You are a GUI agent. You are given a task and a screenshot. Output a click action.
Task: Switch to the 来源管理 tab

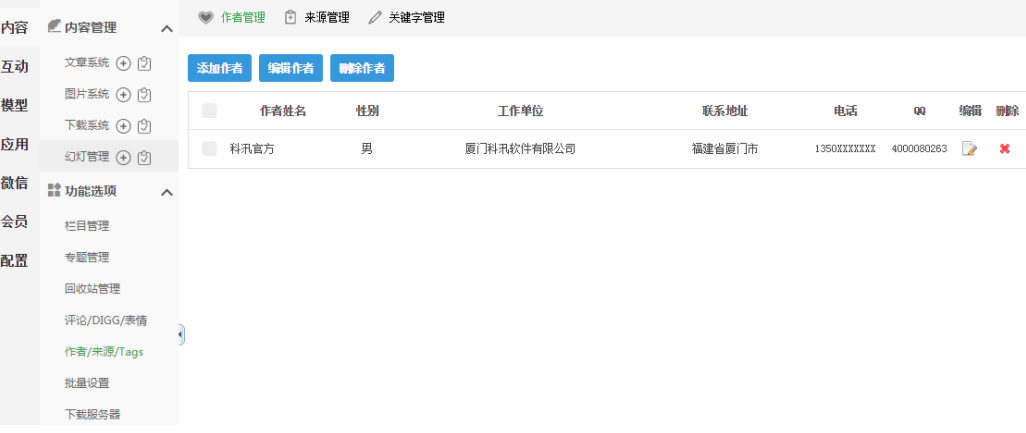(x=317, y=17)
